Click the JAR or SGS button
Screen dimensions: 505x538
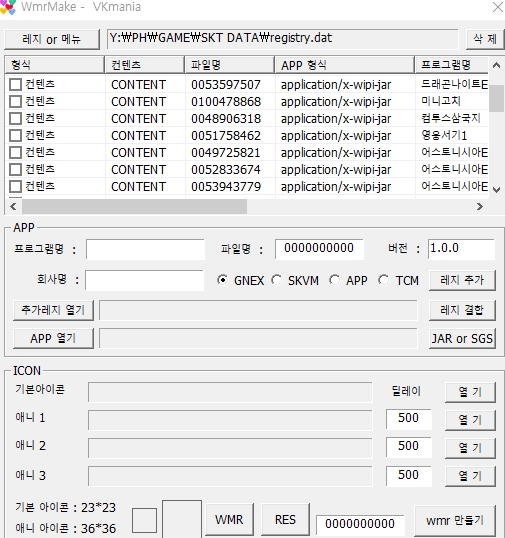(462, 338)
